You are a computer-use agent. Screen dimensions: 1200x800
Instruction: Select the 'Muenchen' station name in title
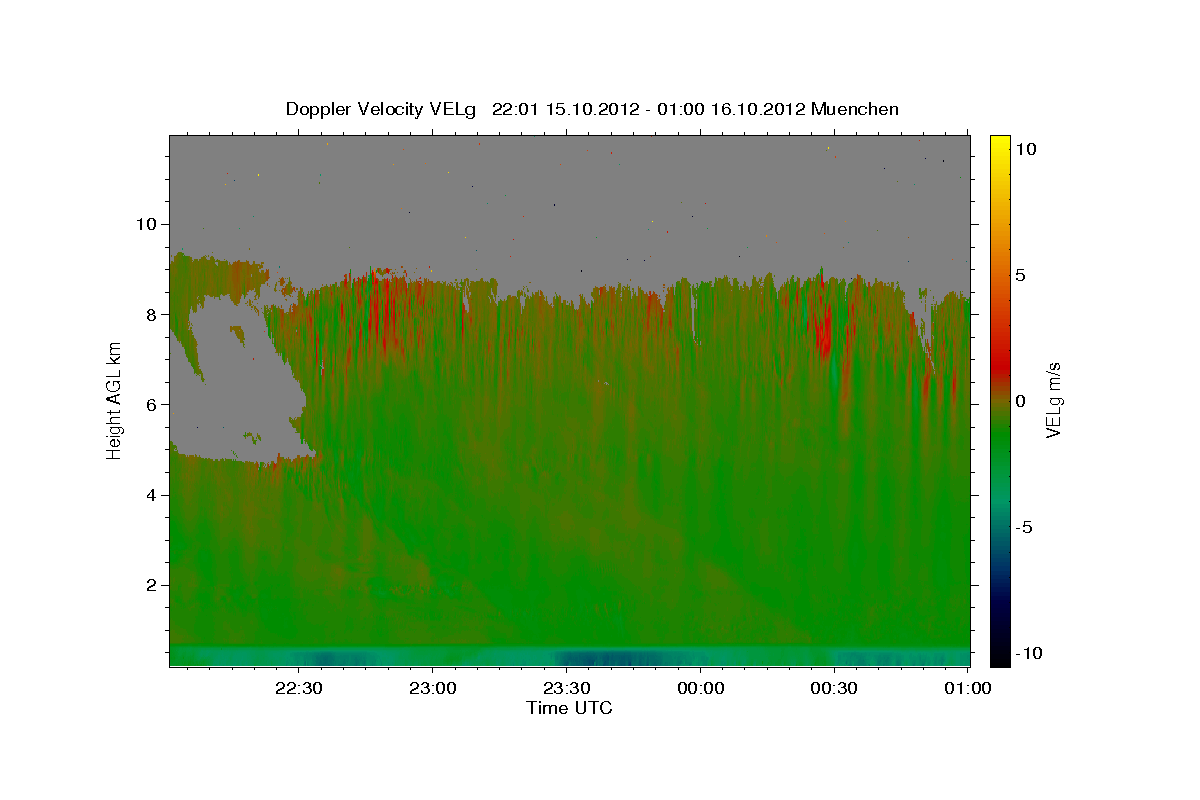[x=855, y=109]
